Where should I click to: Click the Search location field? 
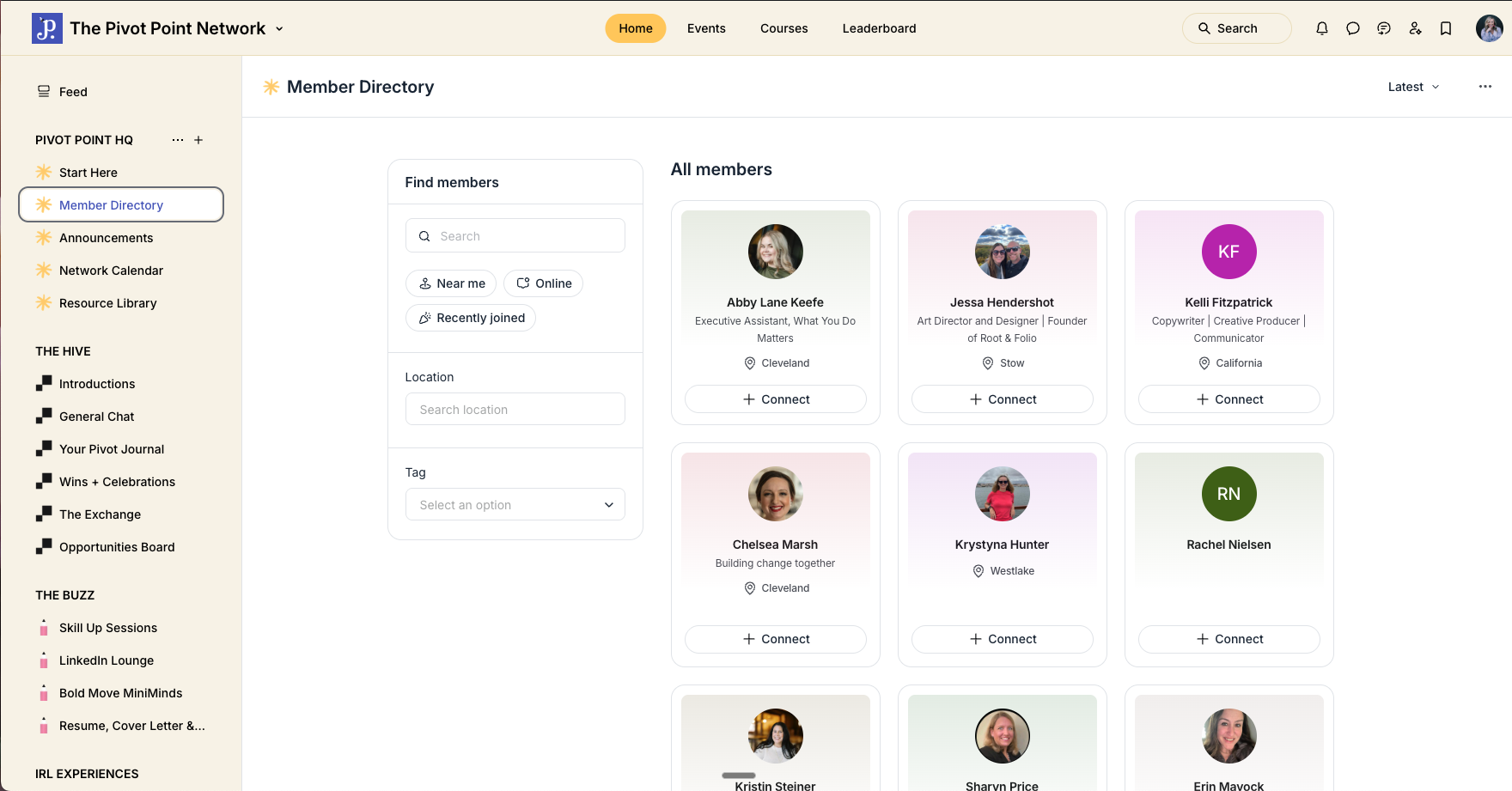pyautogui.click(x=515, y=409)
